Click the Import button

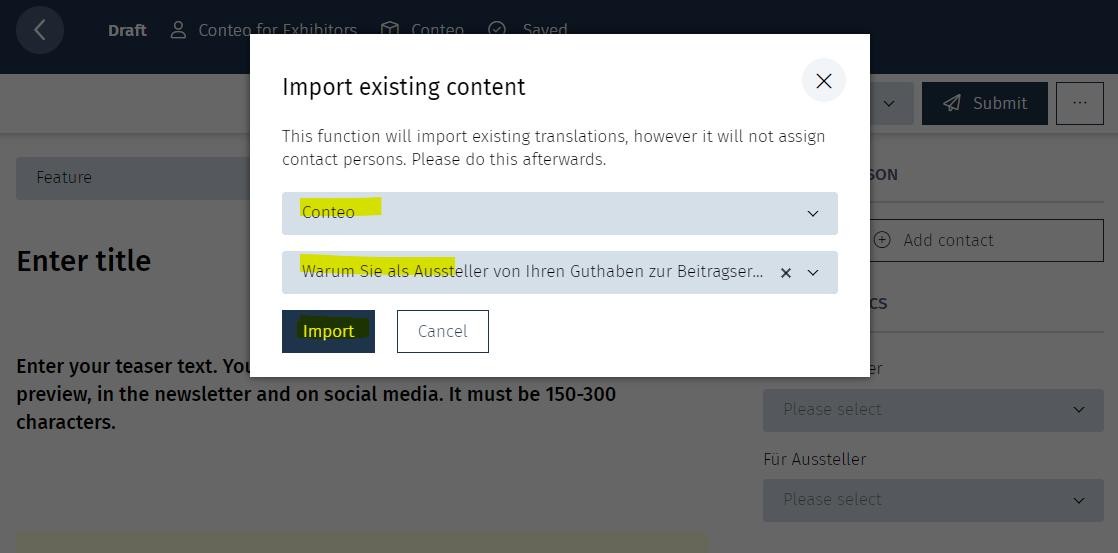pyautogui.click(x=328, y=331)
